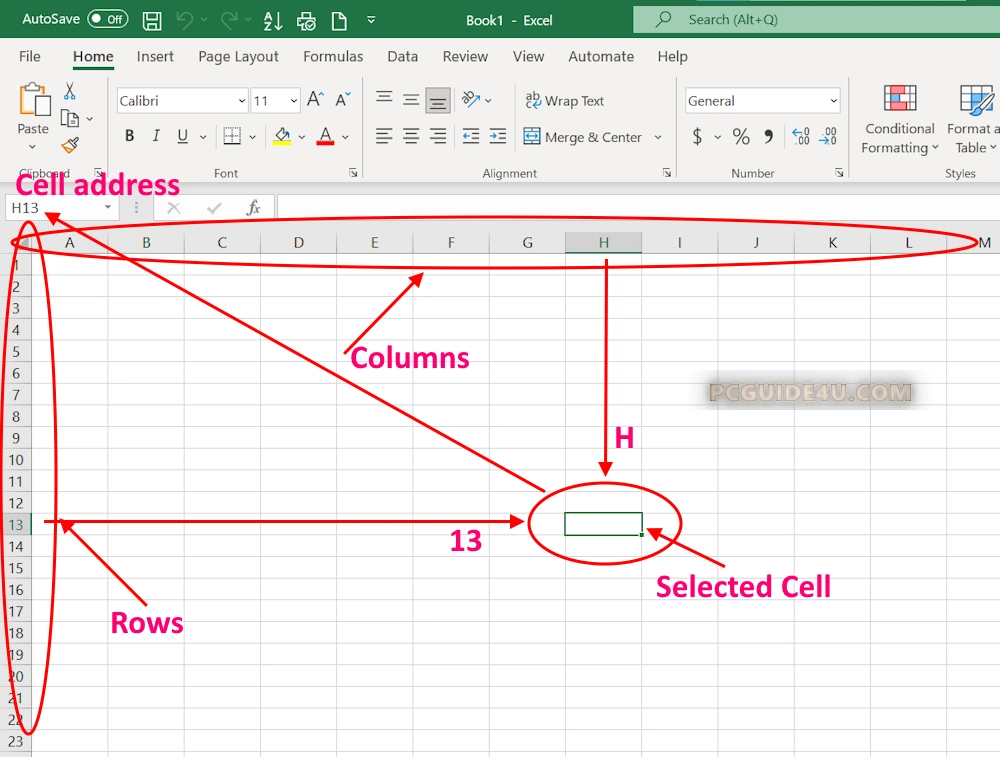Switch to the Insert tab
This screenshot has width=1000, height=757.
coord(155,57)
